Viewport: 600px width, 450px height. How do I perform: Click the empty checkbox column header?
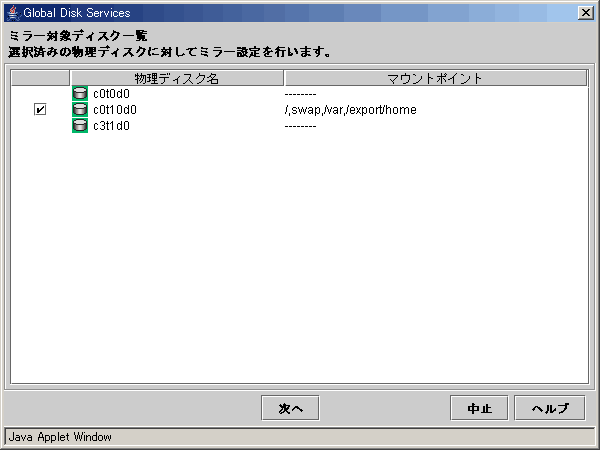click(x=40, y=78)
